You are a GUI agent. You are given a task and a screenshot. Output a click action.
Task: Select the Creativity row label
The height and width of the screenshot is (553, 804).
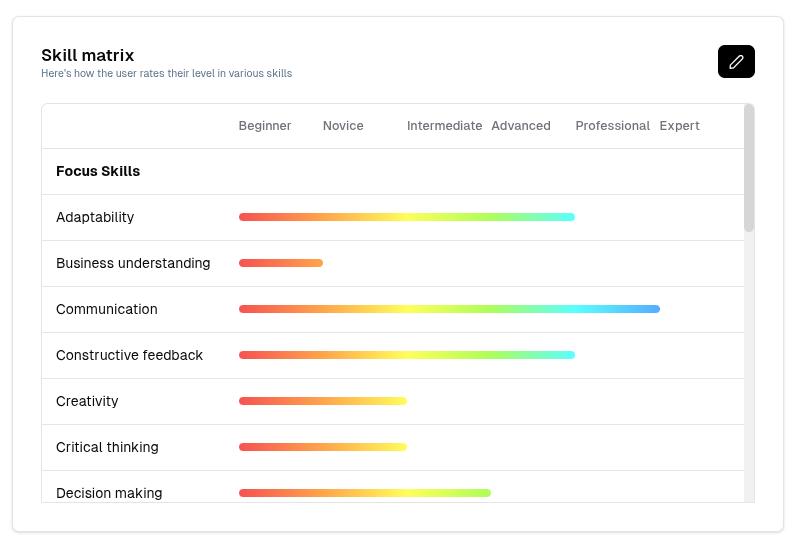pyautogui.click(x=87, y=401)
